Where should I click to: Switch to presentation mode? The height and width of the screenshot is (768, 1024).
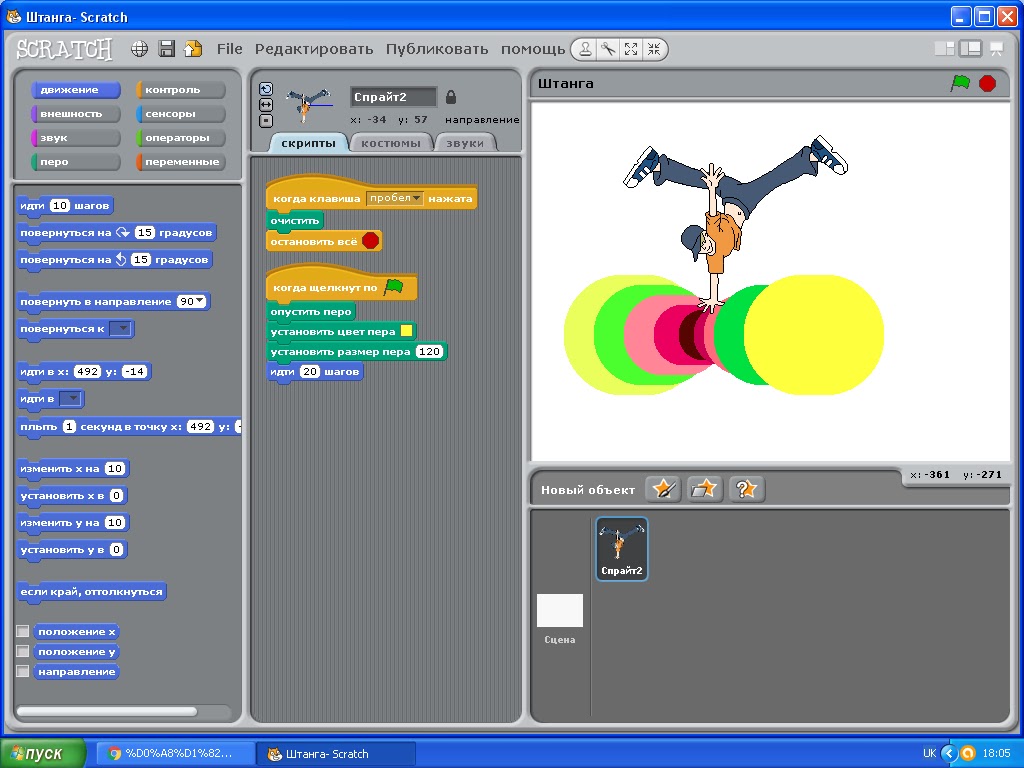(x=997, y=49)
